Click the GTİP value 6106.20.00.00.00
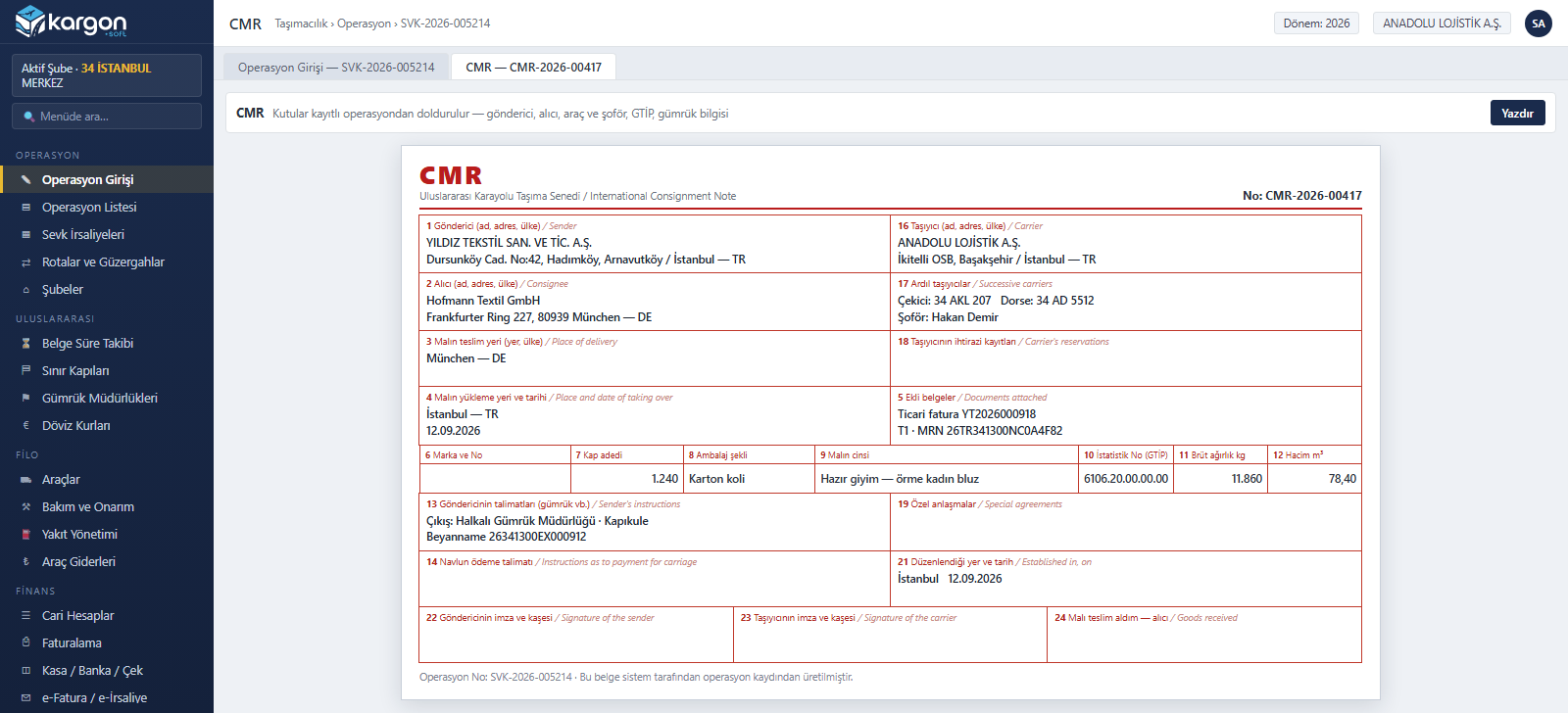The height and width of the screenshot is (713, 1568). [x=1126, y=479]
